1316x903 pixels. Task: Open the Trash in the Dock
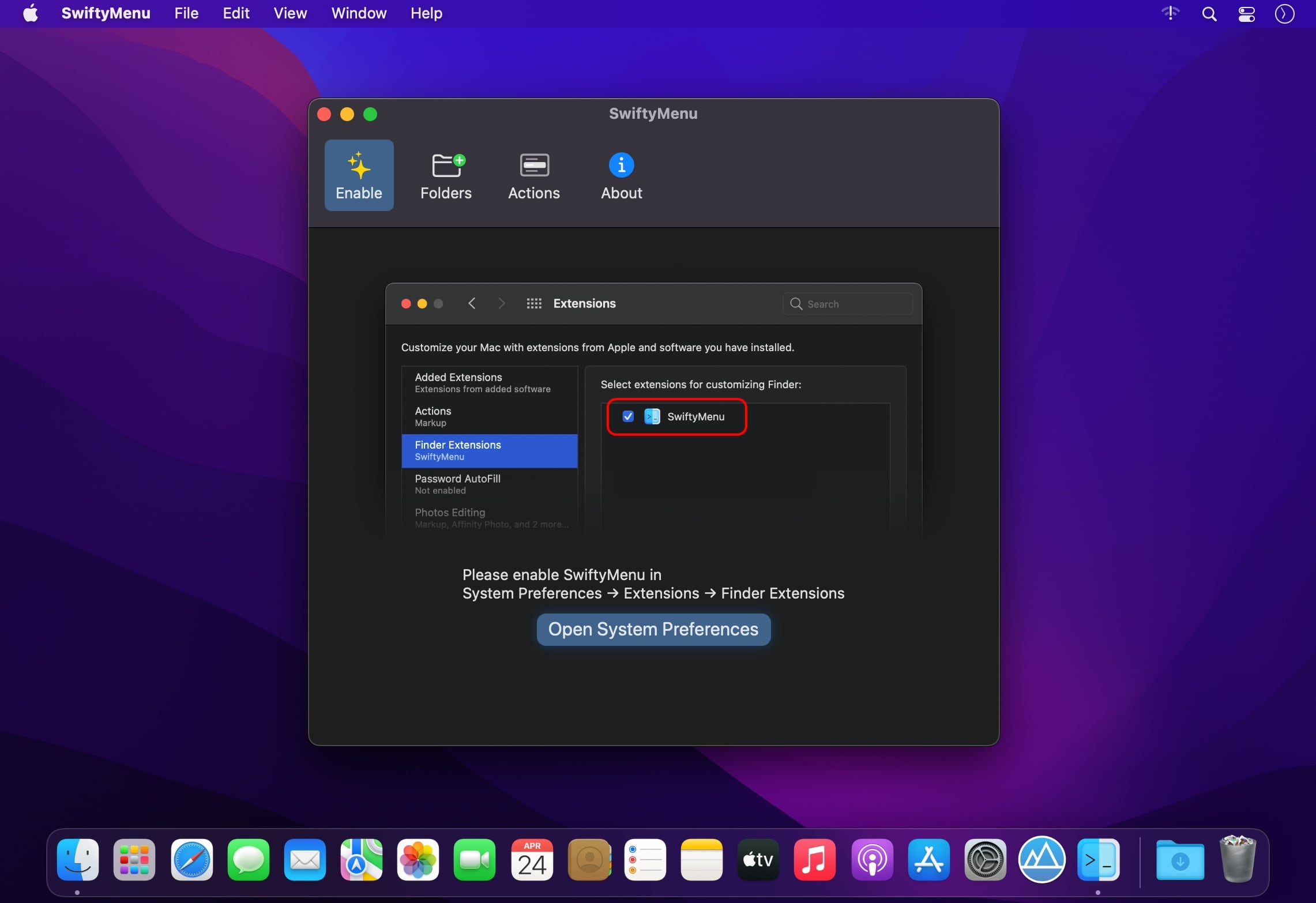[x=1238, y=859]
